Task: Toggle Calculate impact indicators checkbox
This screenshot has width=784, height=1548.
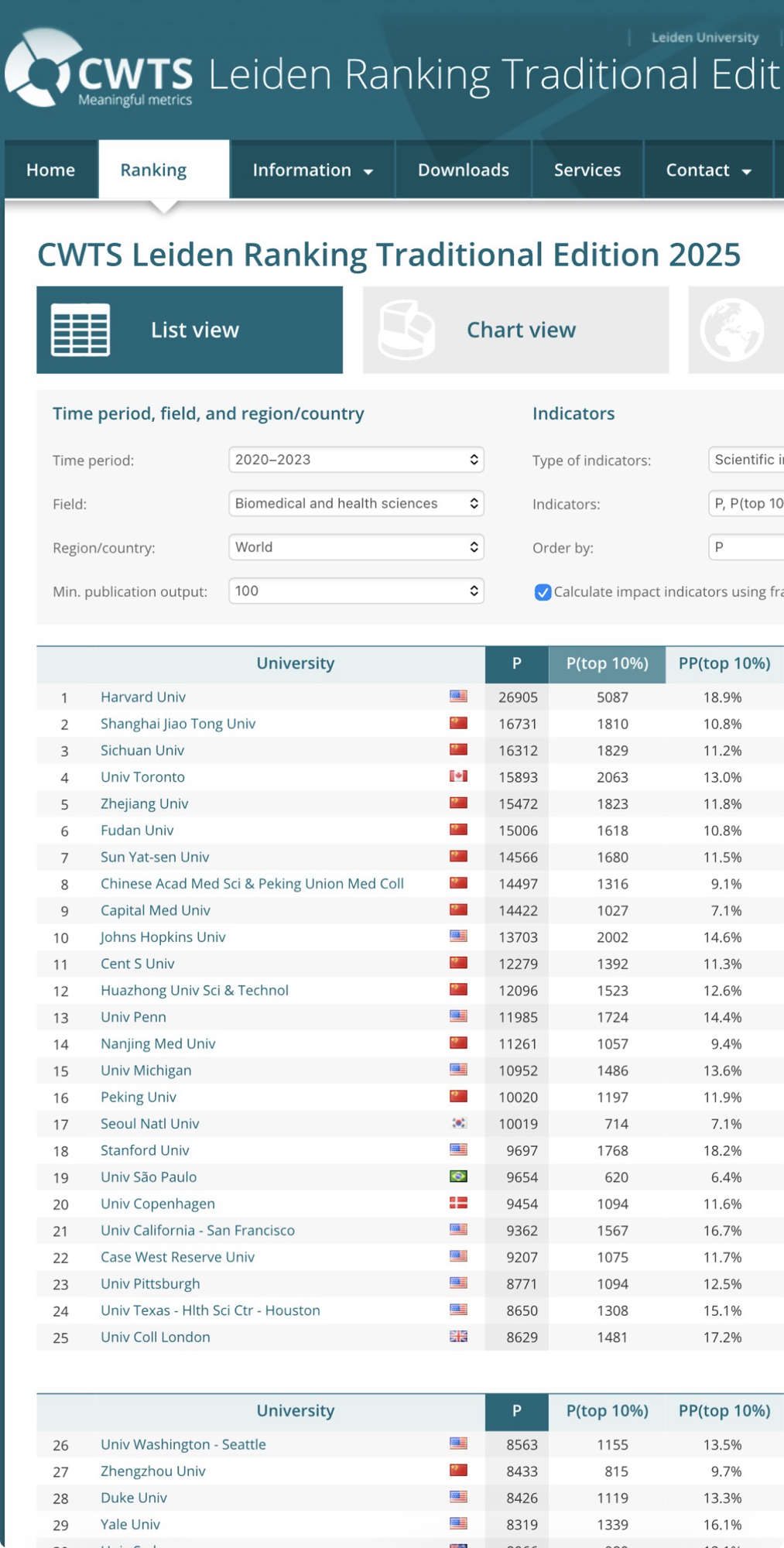Action: tap(543, 592)
